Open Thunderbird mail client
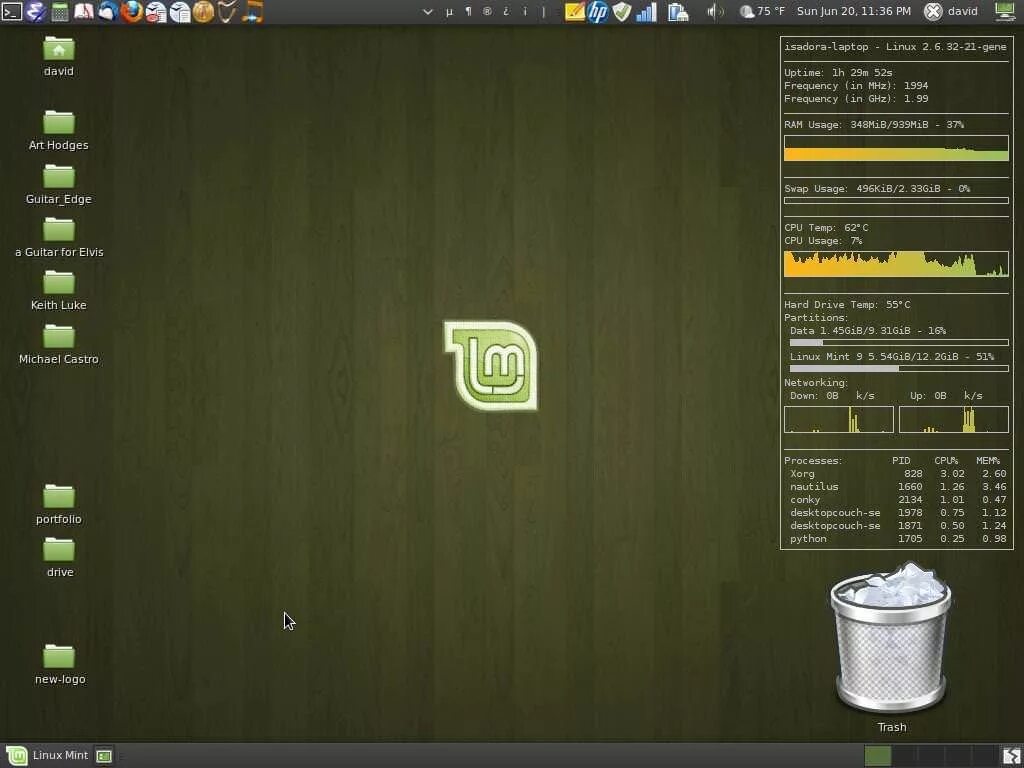The width and height of the screenshot is (1024, 768). (108, 11)
